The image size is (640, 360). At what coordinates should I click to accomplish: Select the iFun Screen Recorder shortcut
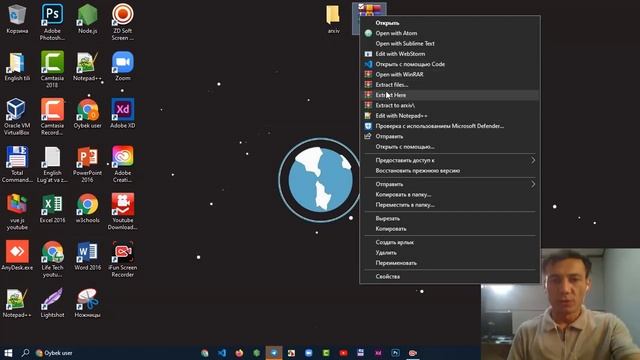pyautogui.click(x=122, y=258)
